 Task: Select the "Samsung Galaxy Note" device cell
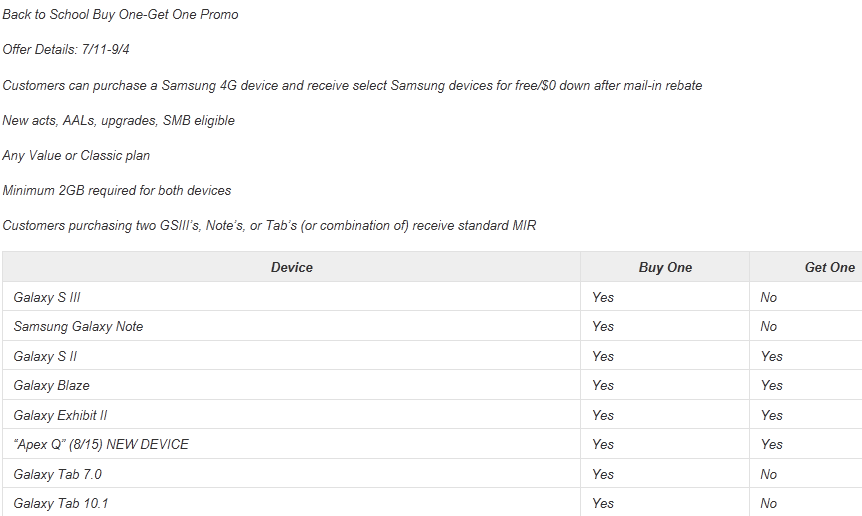pos(78,326)
